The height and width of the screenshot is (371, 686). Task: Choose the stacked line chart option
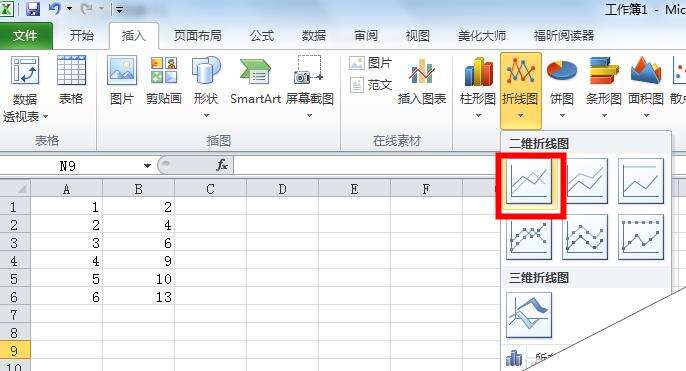point(585,181)
